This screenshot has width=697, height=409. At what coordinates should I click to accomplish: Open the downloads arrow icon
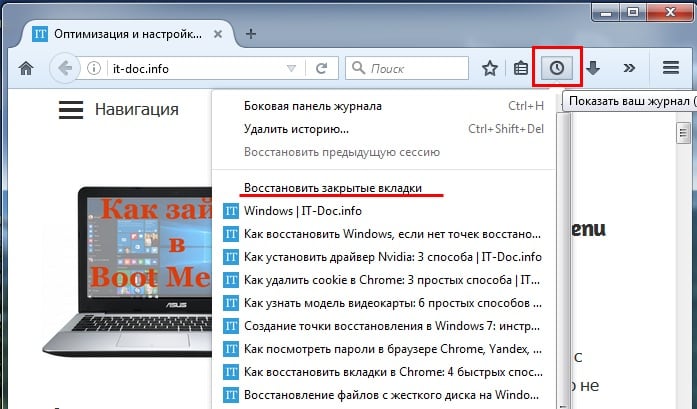click(593, 69)
